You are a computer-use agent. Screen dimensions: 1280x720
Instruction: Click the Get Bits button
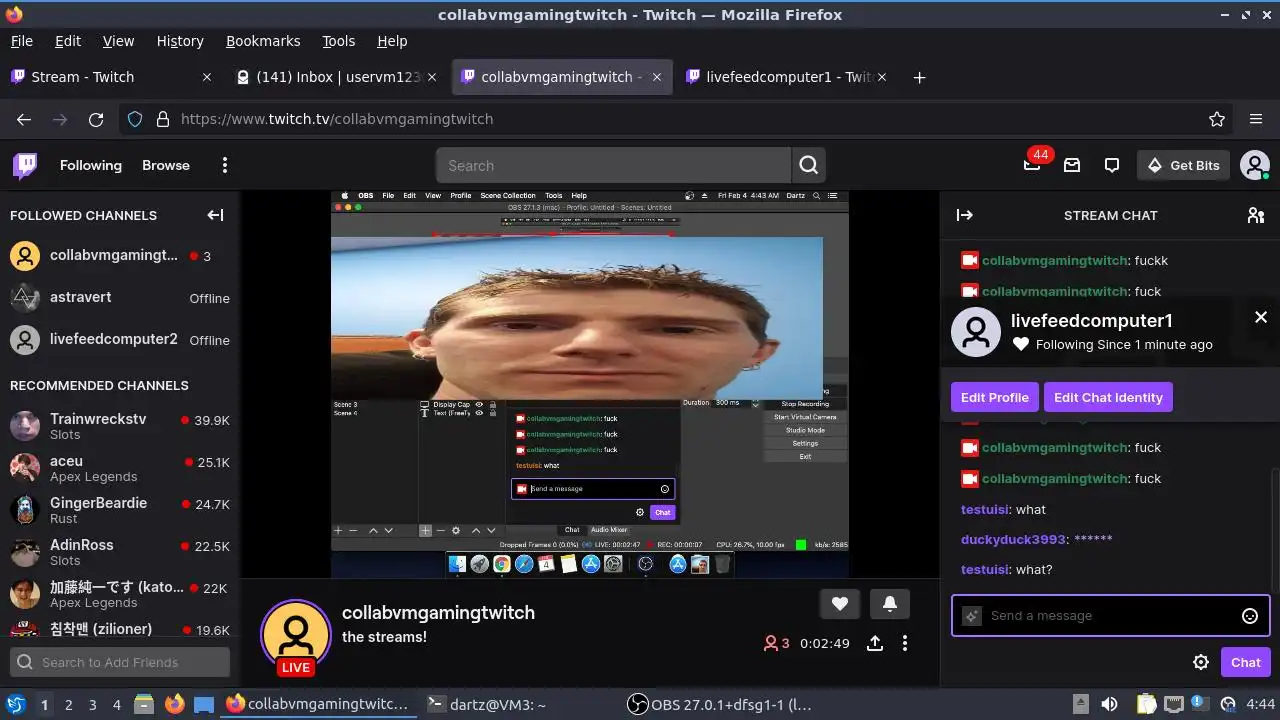pos(1183,165)
